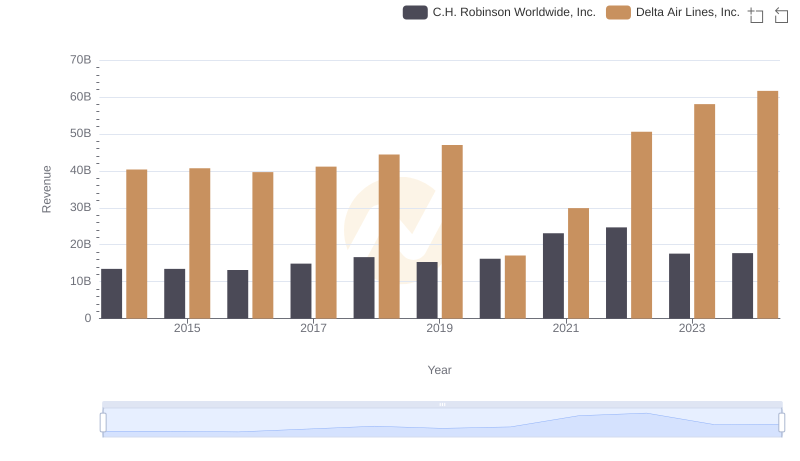Click the 20B y-axis label
800x461 pixels.
click(x=81, y=244)
